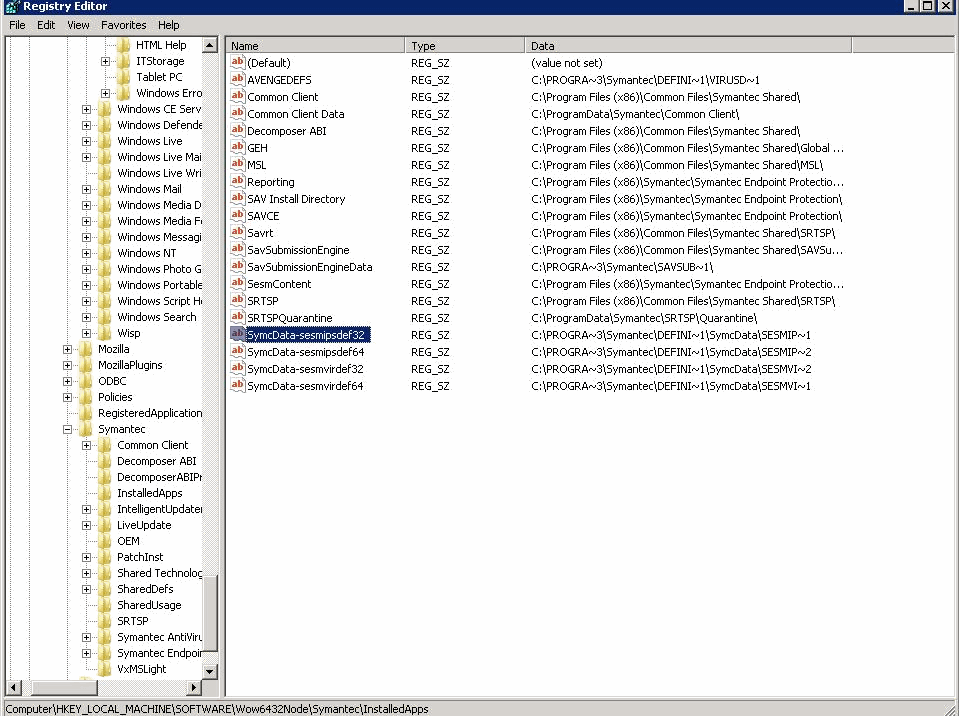Click the ab icon of SymcData-sesmvirdef64
The height and width of the screenshot is (716, 959).
point(237,386)
